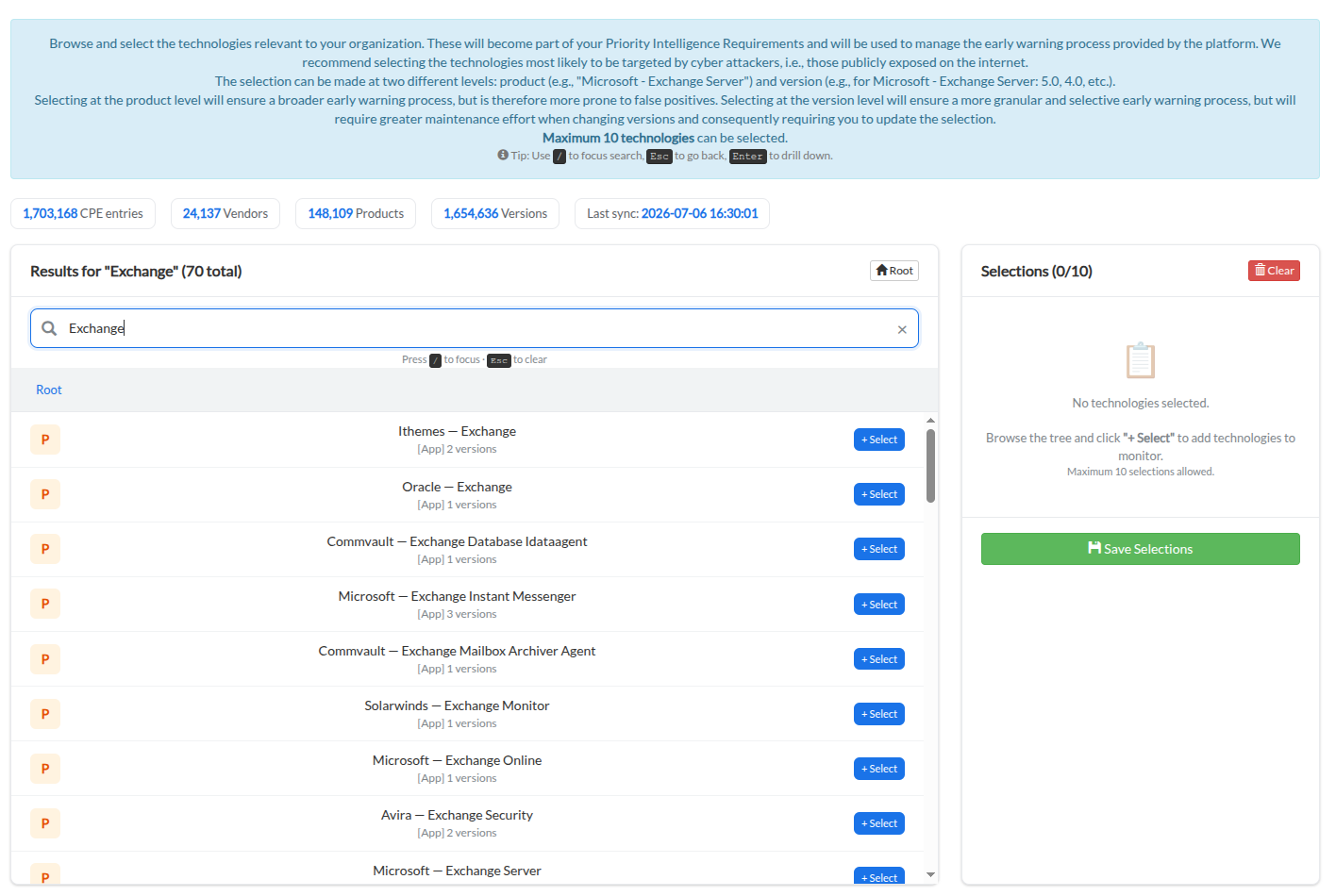Open the Microsoft — Exchange Server row
1336x896 pixels.
(468, 869)
